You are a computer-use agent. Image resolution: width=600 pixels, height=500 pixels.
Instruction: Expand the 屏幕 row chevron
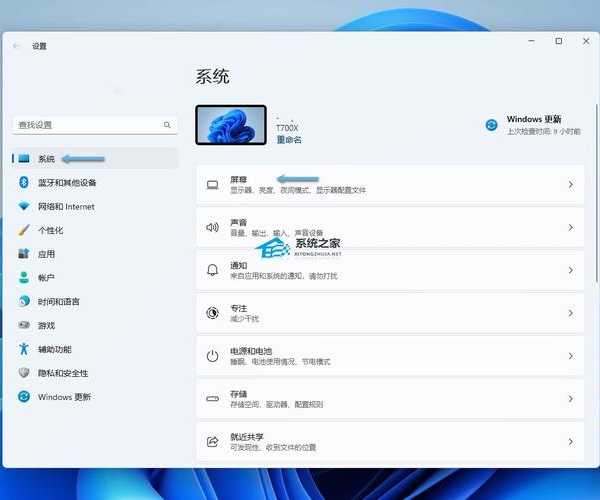click(x=570, y=185)
